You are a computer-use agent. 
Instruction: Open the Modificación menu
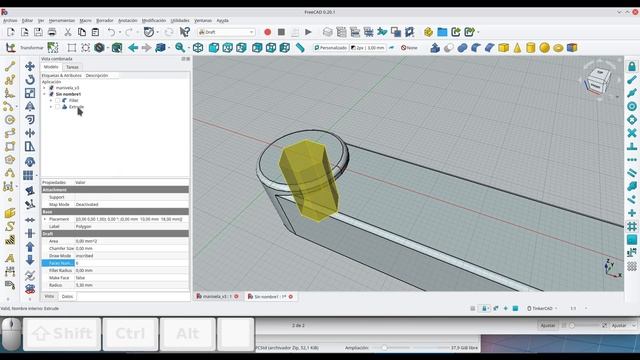[154, 20]
